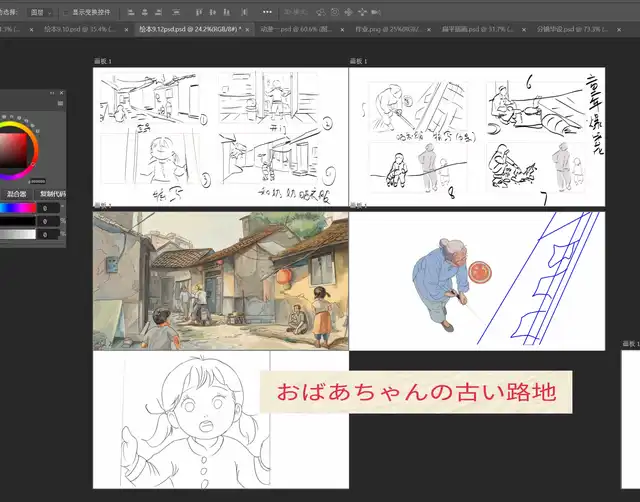
Task: Click the align left edges icon
Action: [132, 13]
